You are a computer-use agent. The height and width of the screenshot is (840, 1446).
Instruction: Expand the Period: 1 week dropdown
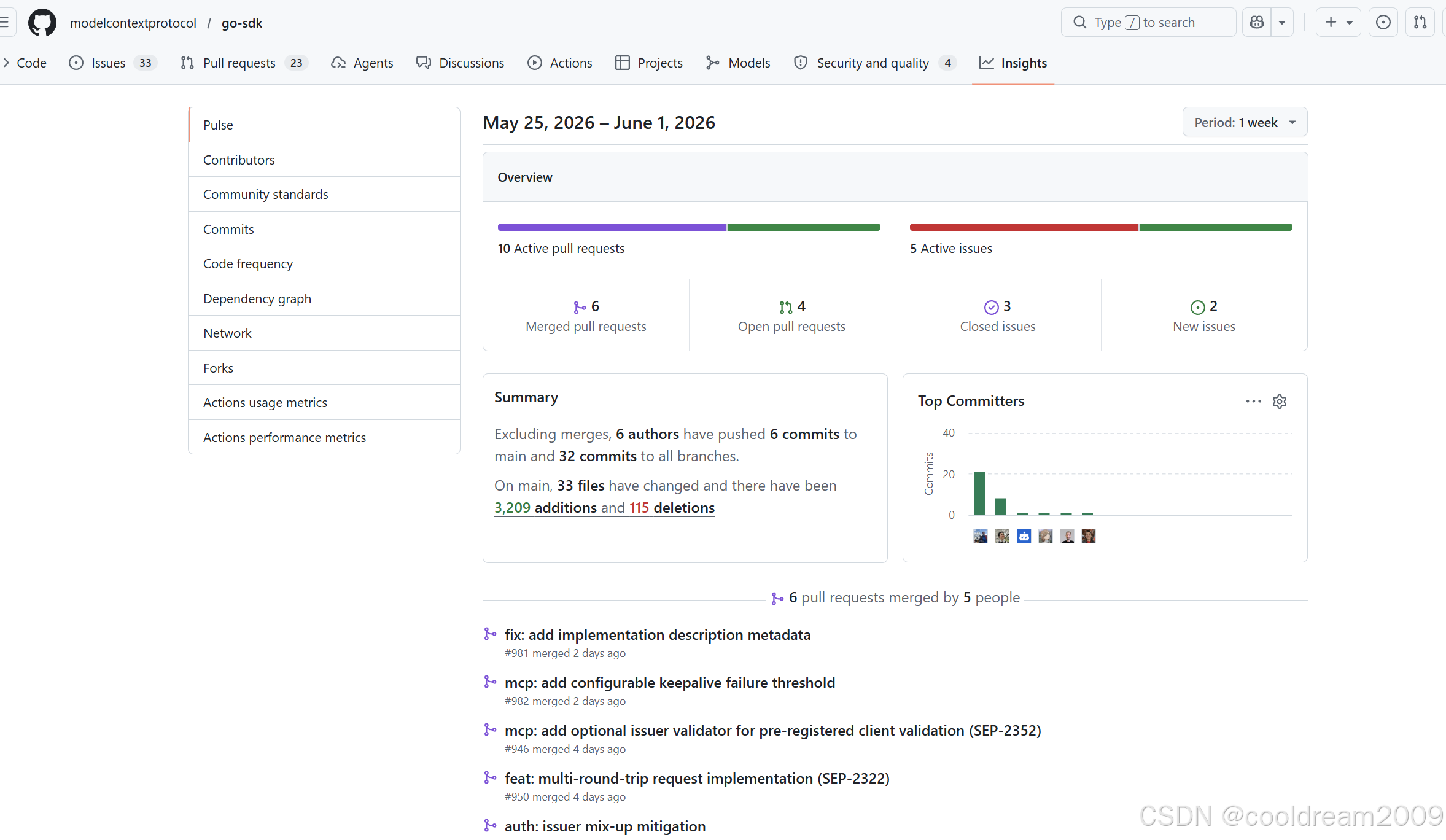point(1245,122)
